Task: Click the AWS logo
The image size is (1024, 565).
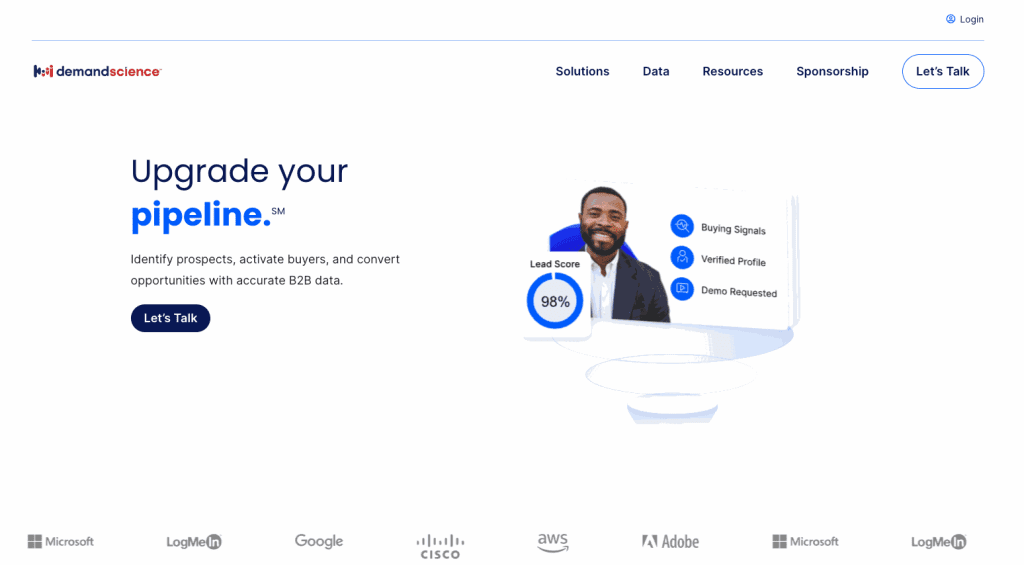Action: tap(552, 542)
